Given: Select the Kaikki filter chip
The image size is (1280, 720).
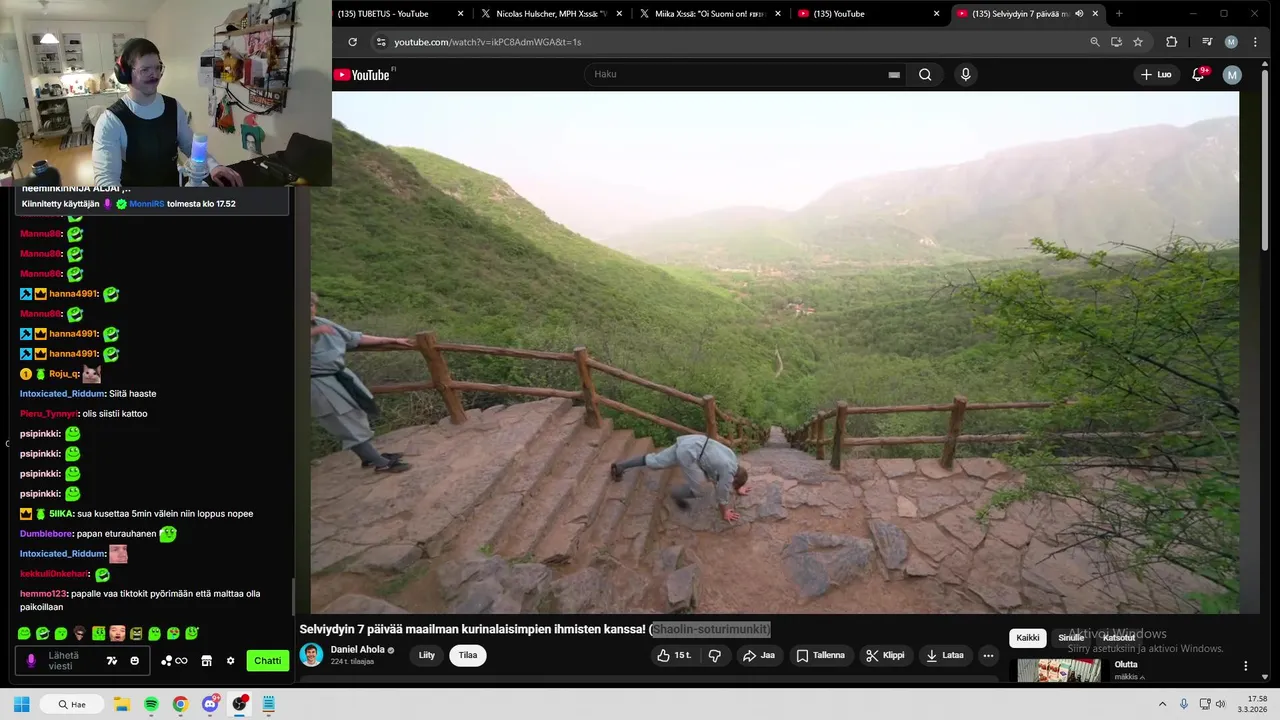Looking at the screenshot, I should click(x=1028, y=638).
